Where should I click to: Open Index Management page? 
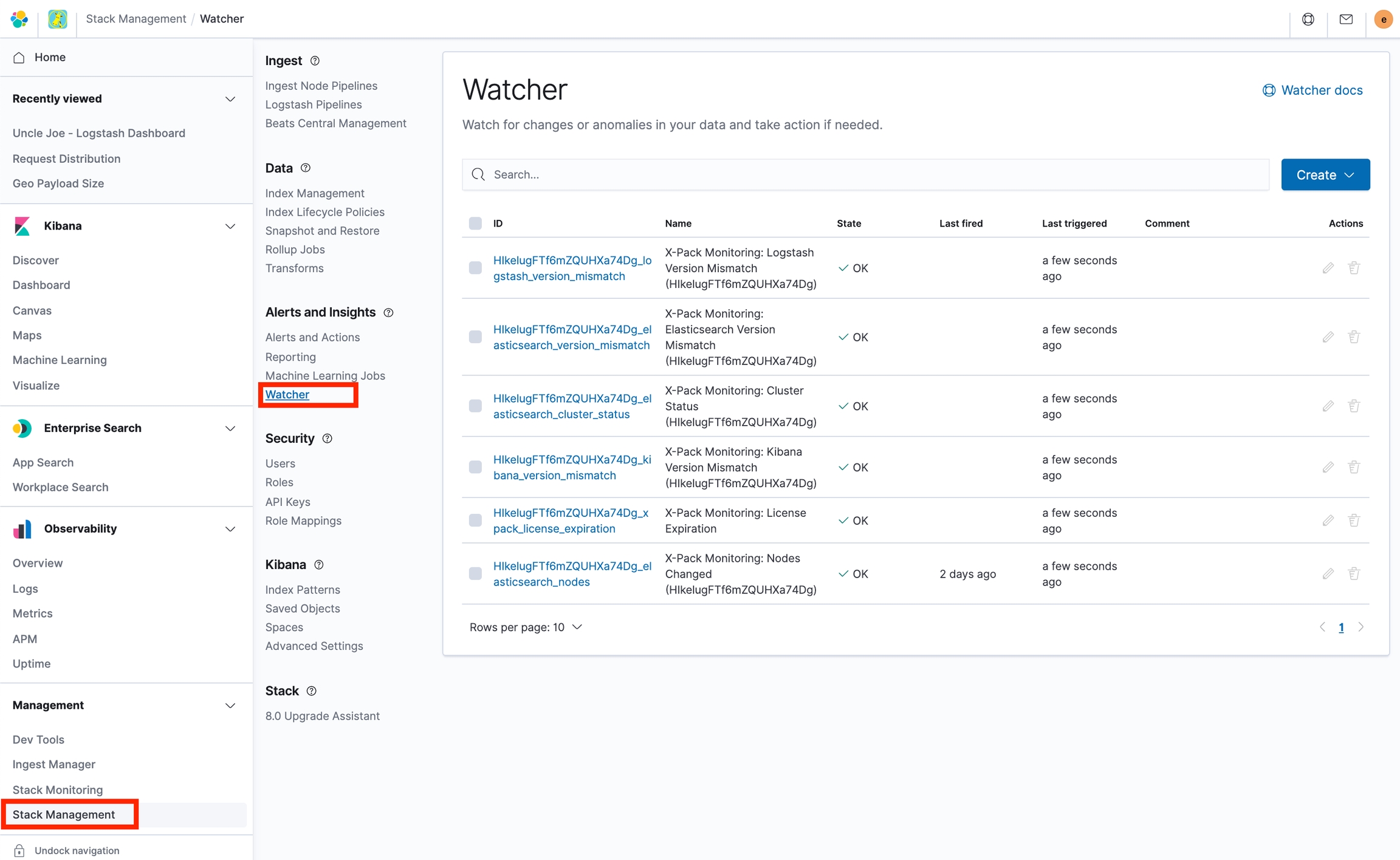coord(315,193)
